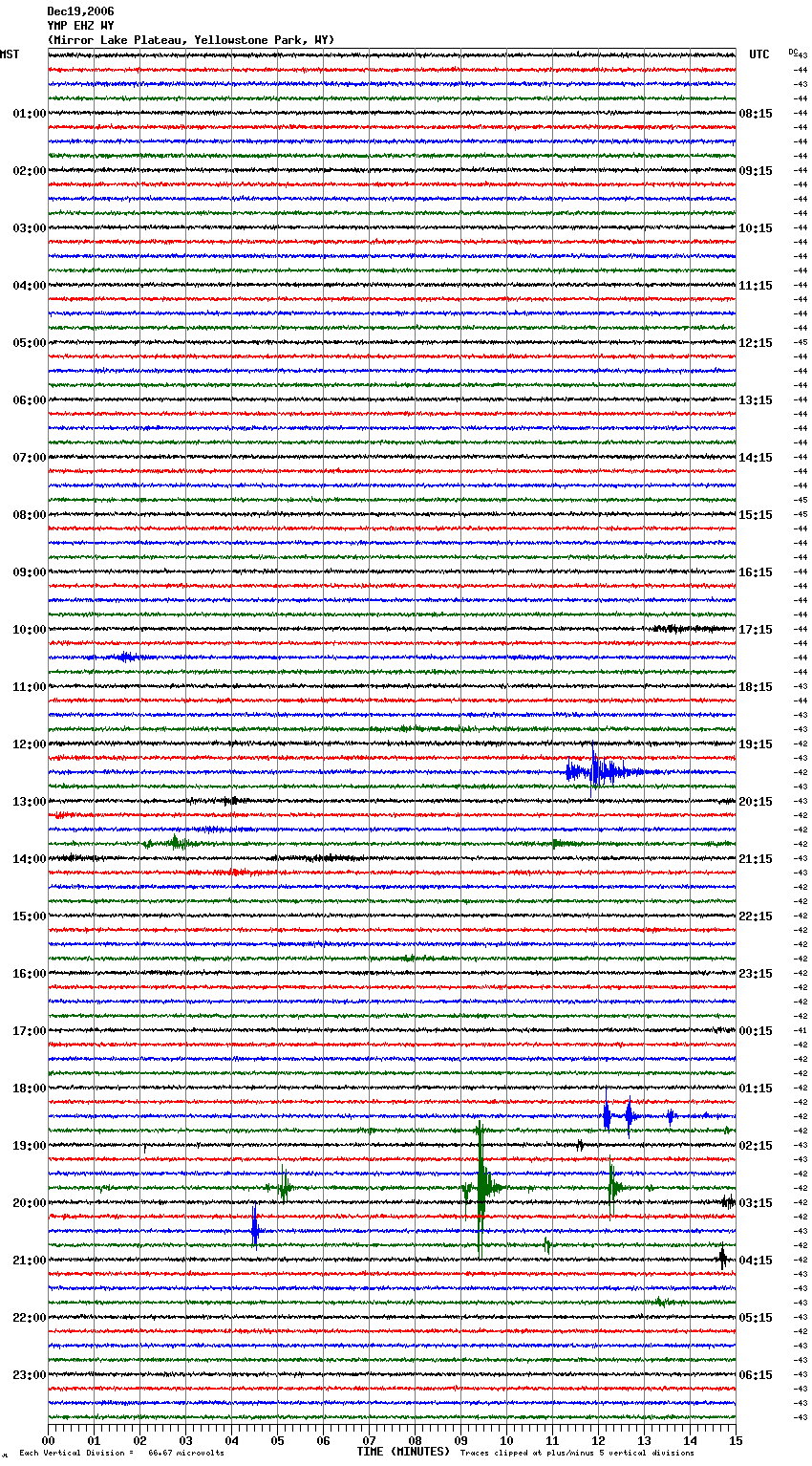Select the 08:00 MST time label
Screen dimensions: 812x1466
pos(30,515)
